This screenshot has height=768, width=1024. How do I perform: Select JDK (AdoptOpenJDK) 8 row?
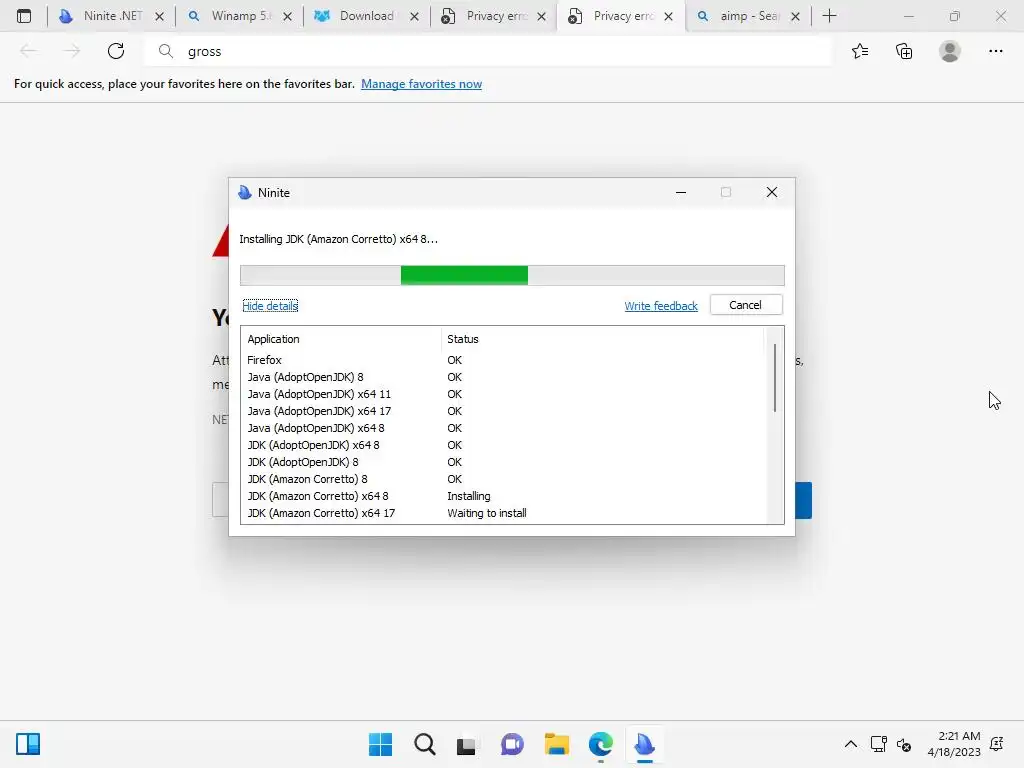(x=503, y=462)
